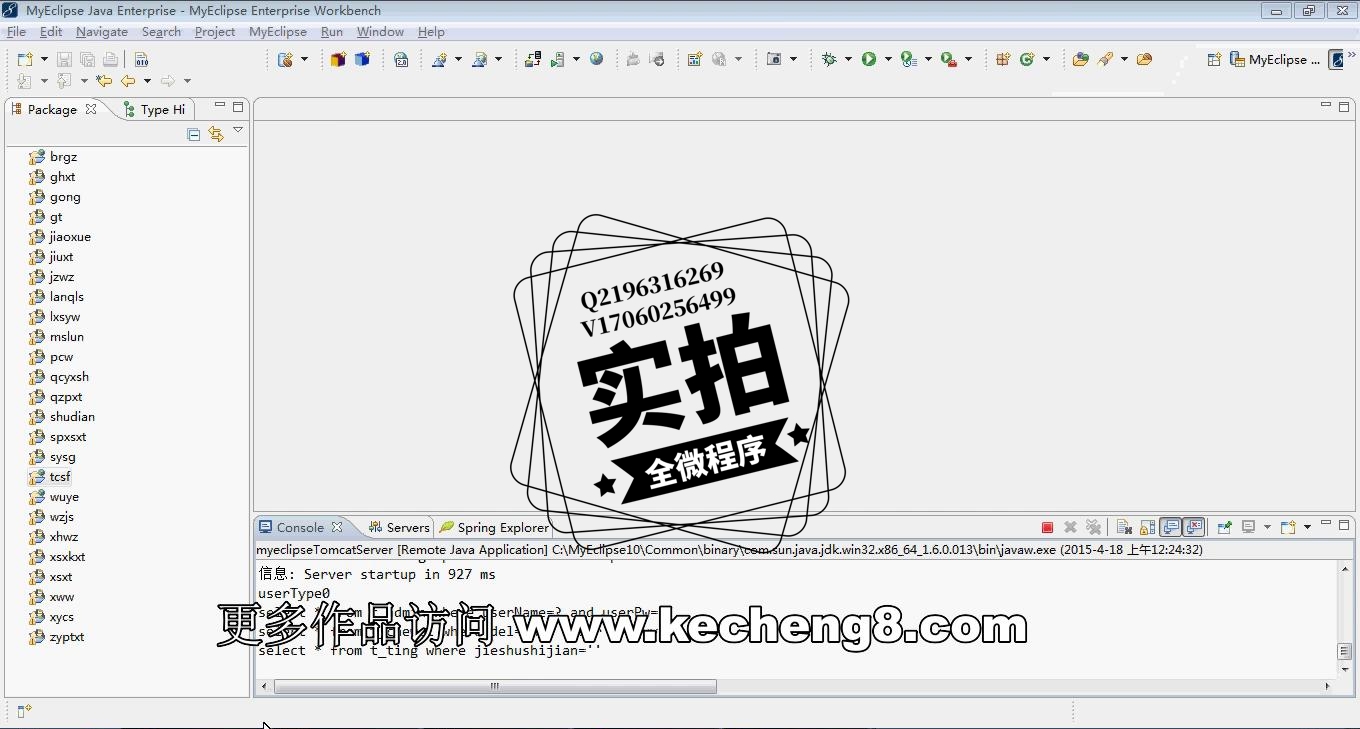Screen dimensions: 1360x729
Task: Toggle Show Console on standard error change
Action: pos(1194,527)
